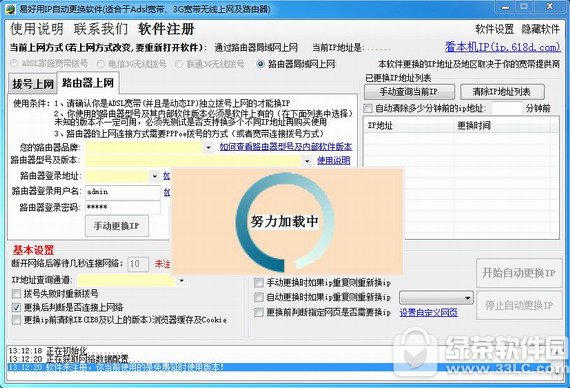Image resolution: width=570 pixels, height=388 pixels.
Task: Click 路由器登录密码 password field
Action: (123, 208)
